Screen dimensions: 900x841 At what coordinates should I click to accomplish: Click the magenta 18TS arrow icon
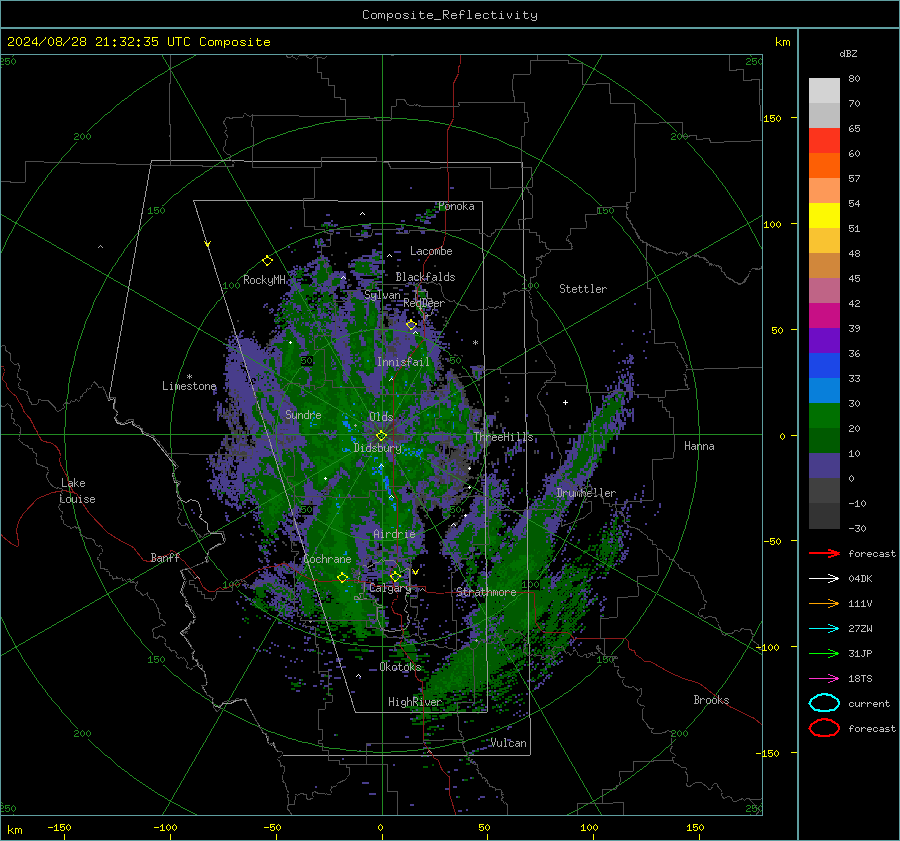(x=824, y=679)
